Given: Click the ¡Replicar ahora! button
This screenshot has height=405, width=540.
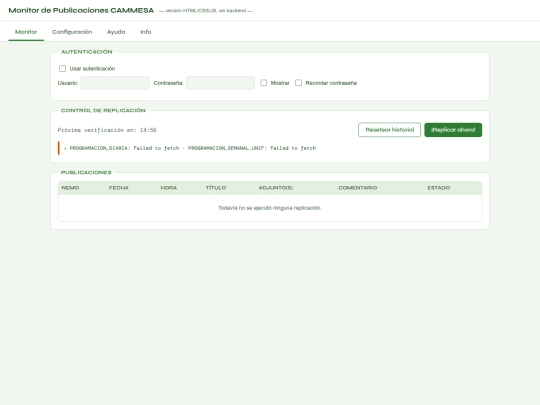Looking at the screenshot, I should (453, 130).
